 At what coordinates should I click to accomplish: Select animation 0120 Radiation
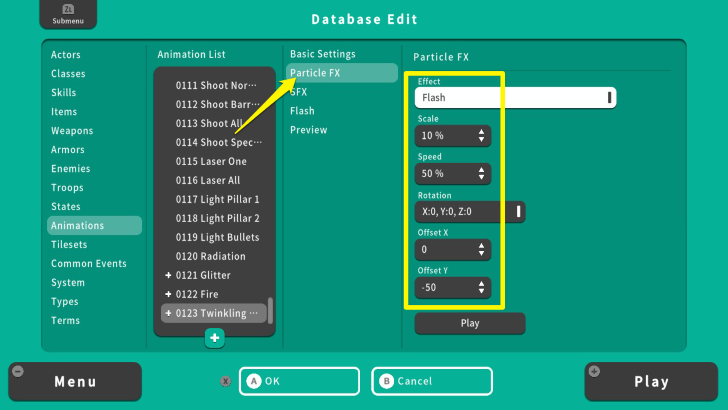[214, 257]
